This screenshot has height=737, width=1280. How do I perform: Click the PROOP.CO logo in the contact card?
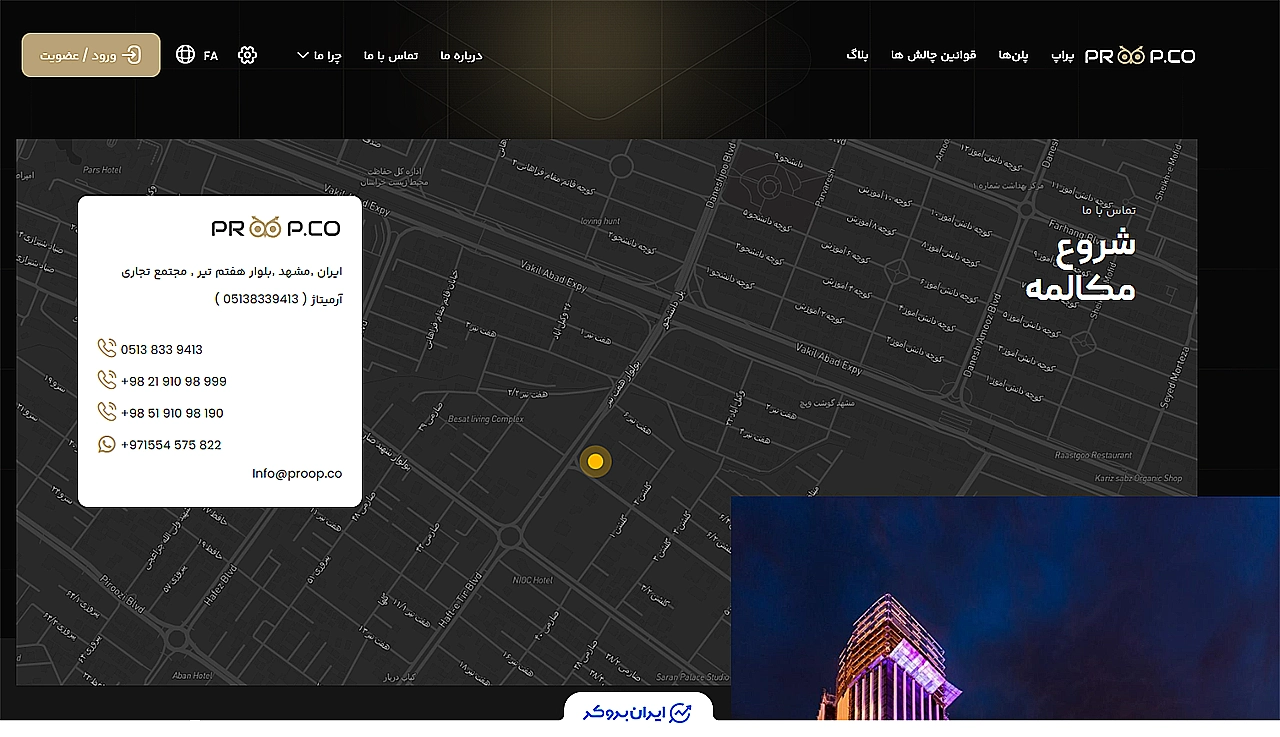pos(276,228)
